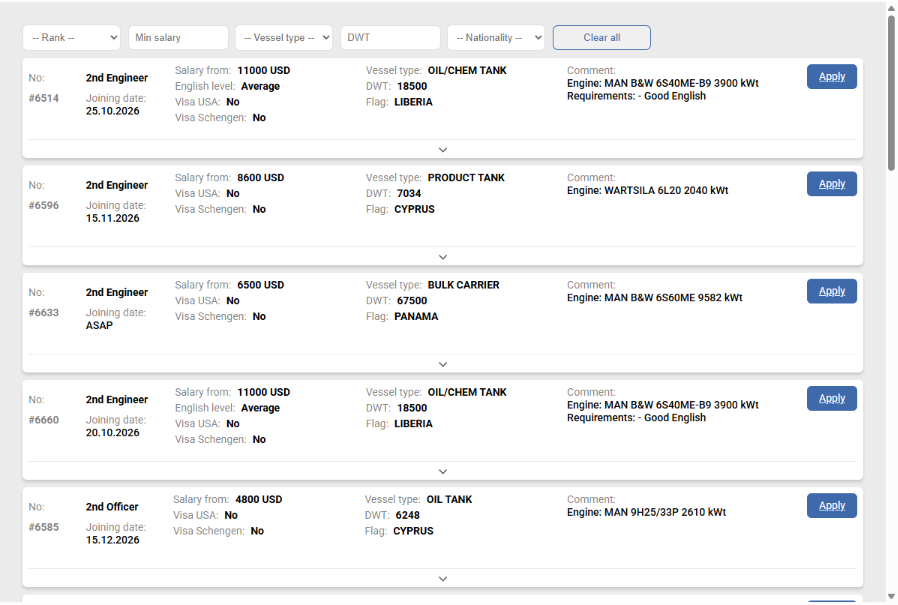Apply to vacancy #6660

click(832, 398)
